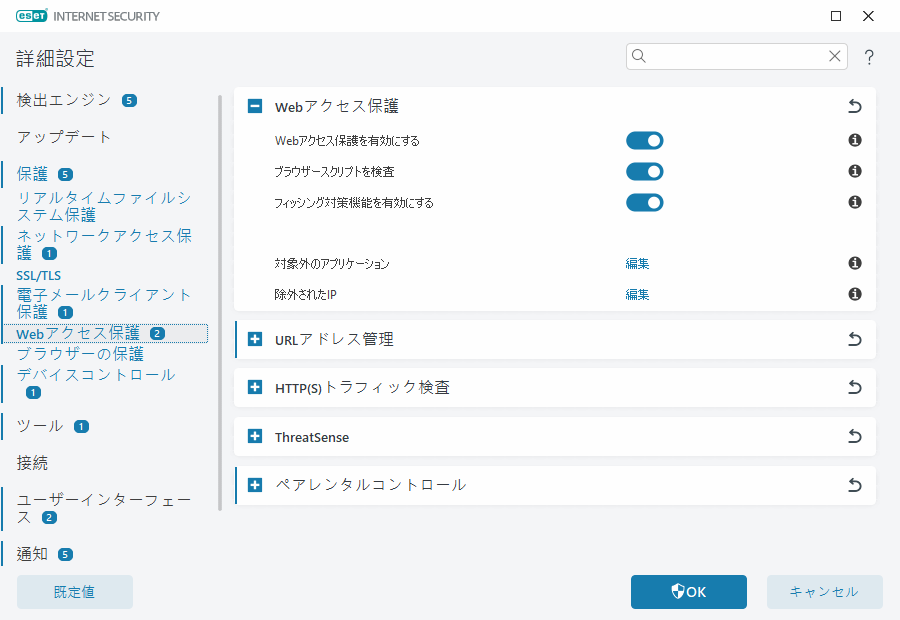Click the revert icon for ThreatSense section

click(x=854, y=436)
